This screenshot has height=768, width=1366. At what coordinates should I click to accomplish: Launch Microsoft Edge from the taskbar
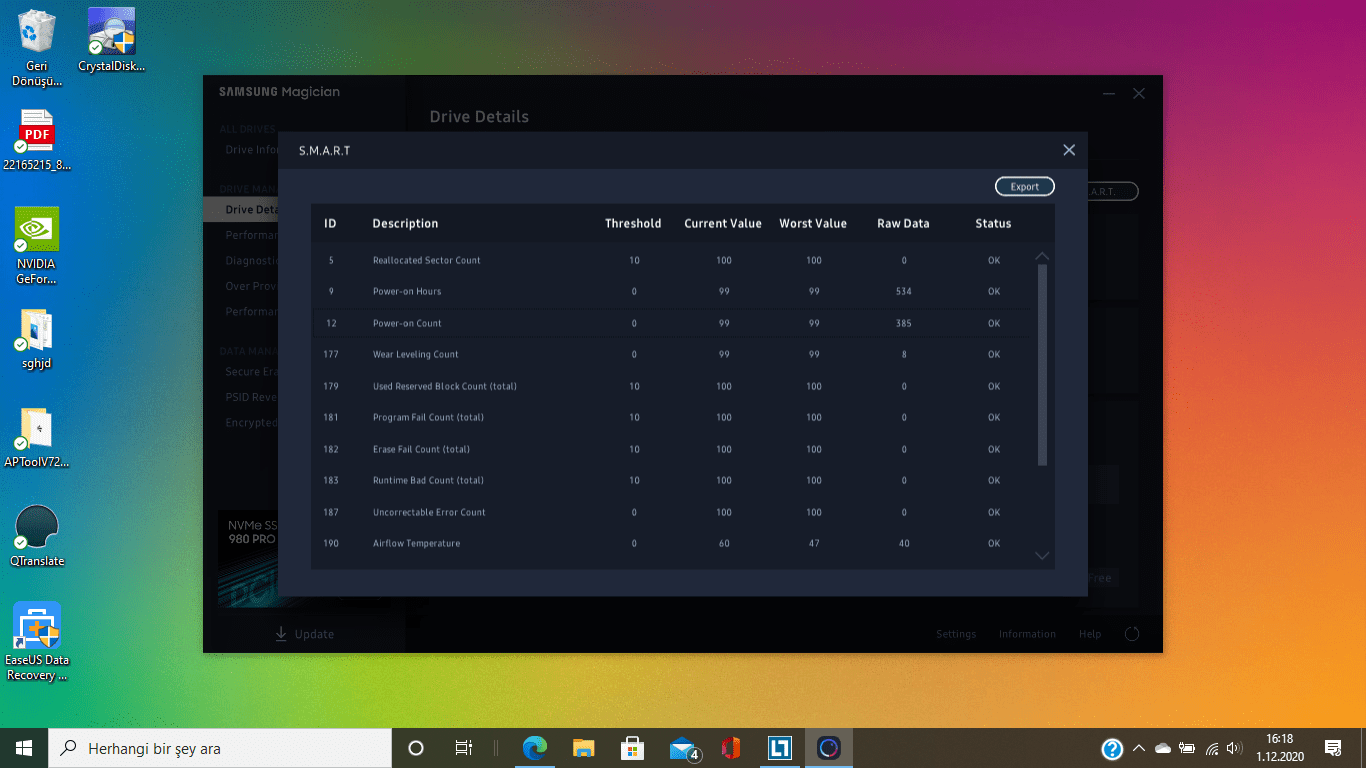[535, 748]
